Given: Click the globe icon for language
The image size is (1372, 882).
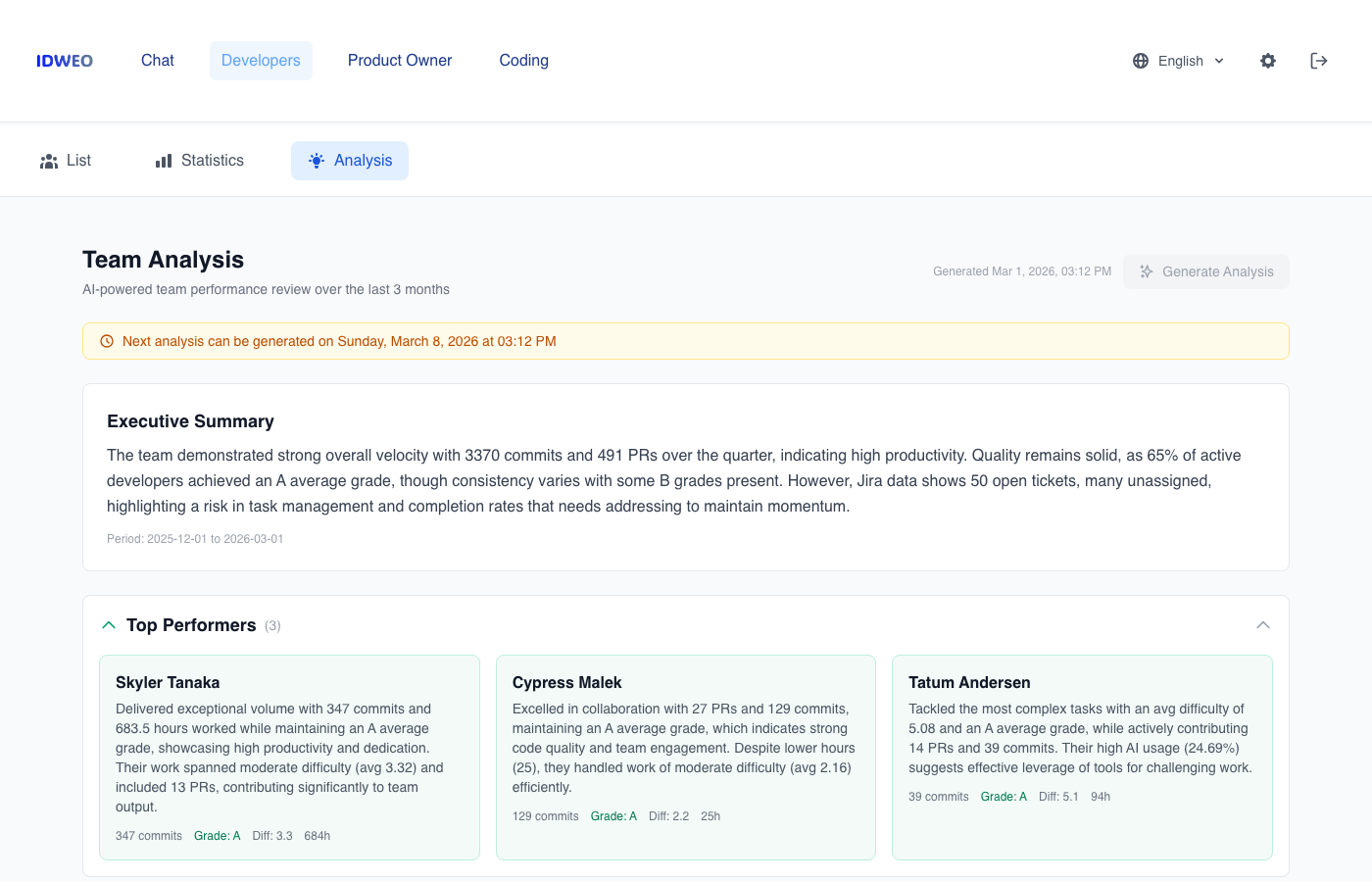Looking at the screenshot, I should pyautogui.click(x=1140, y=61).
